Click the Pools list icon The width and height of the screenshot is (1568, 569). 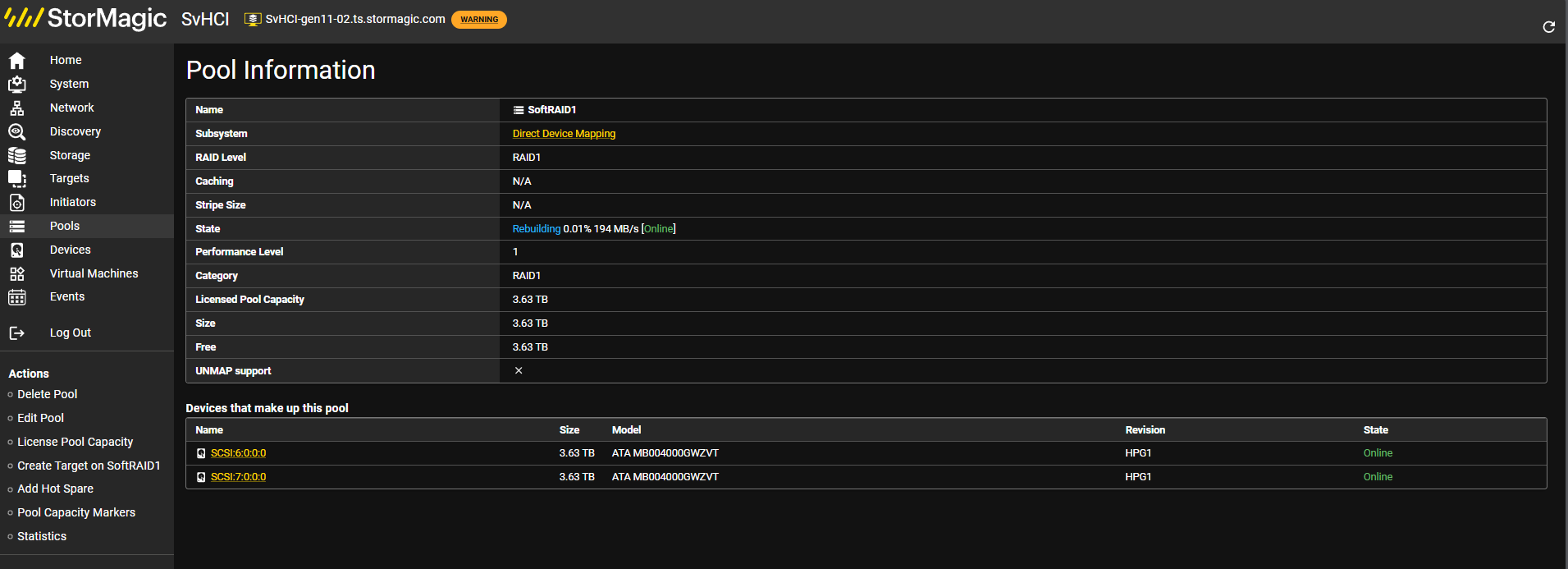[x=16, y=226]
